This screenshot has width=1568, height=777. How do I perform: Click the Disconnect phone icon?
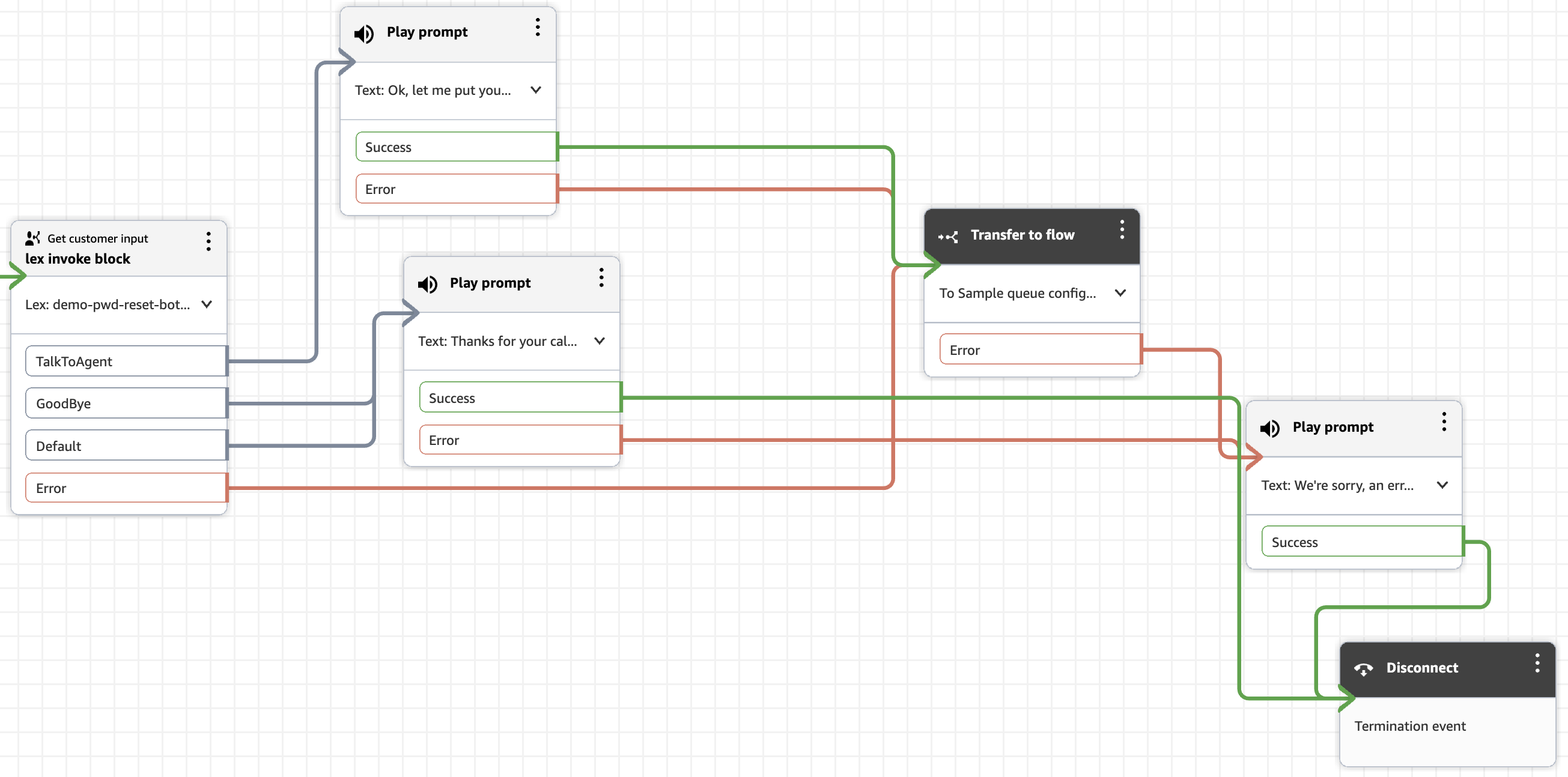1363,669
